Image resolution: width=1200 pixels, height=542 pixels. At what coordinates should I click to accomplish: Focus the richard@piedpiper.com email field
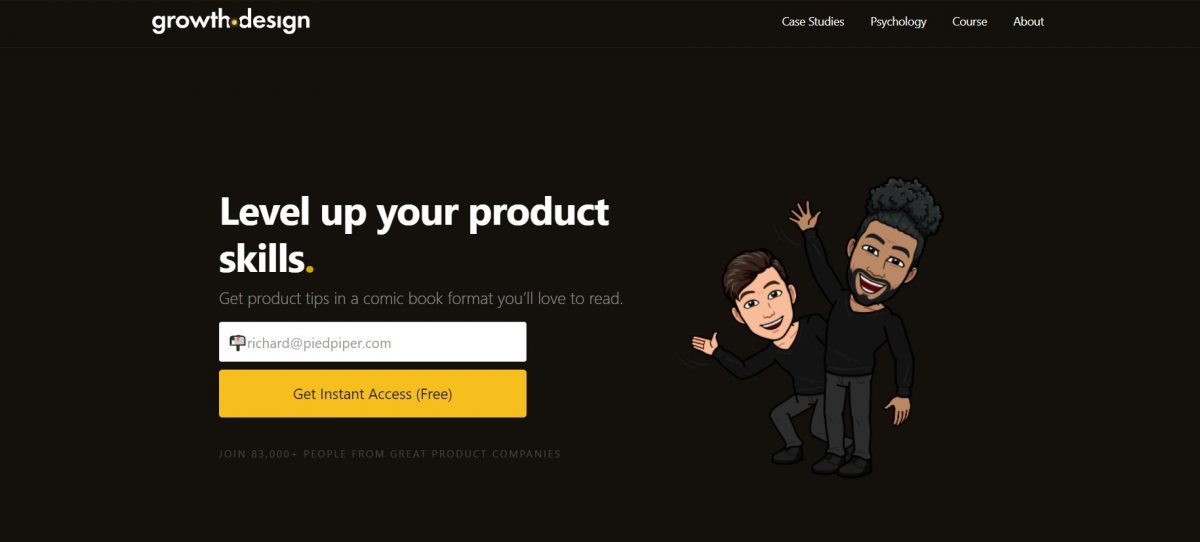pos(373,342)
